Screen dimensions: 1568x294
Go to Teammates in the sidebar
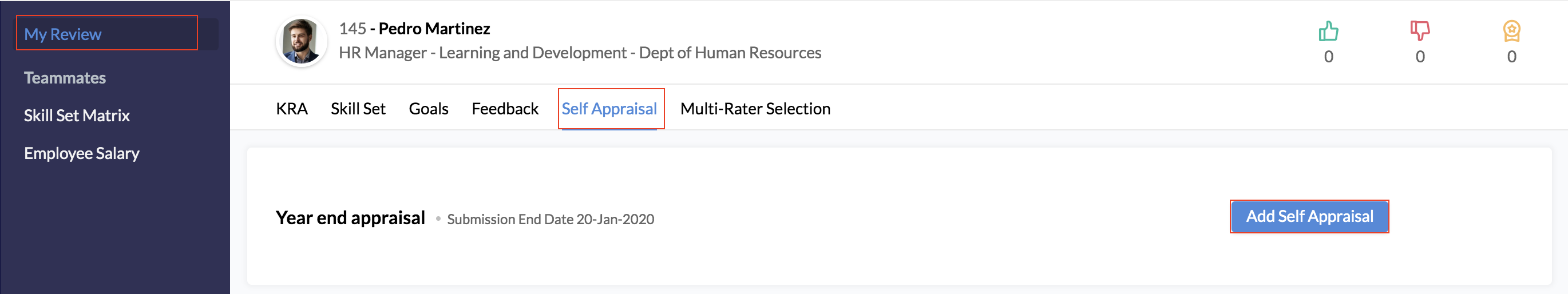point(65,78)
